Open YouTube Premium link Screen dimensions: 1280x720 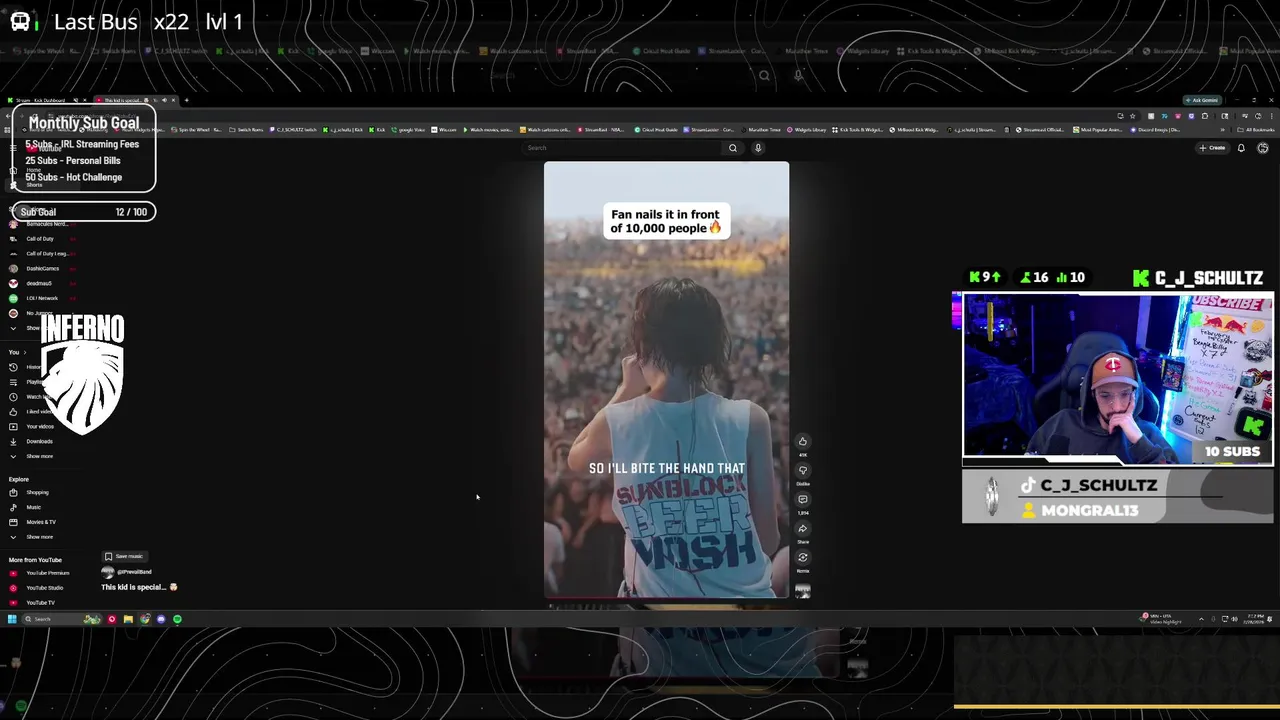coord(47,573)
